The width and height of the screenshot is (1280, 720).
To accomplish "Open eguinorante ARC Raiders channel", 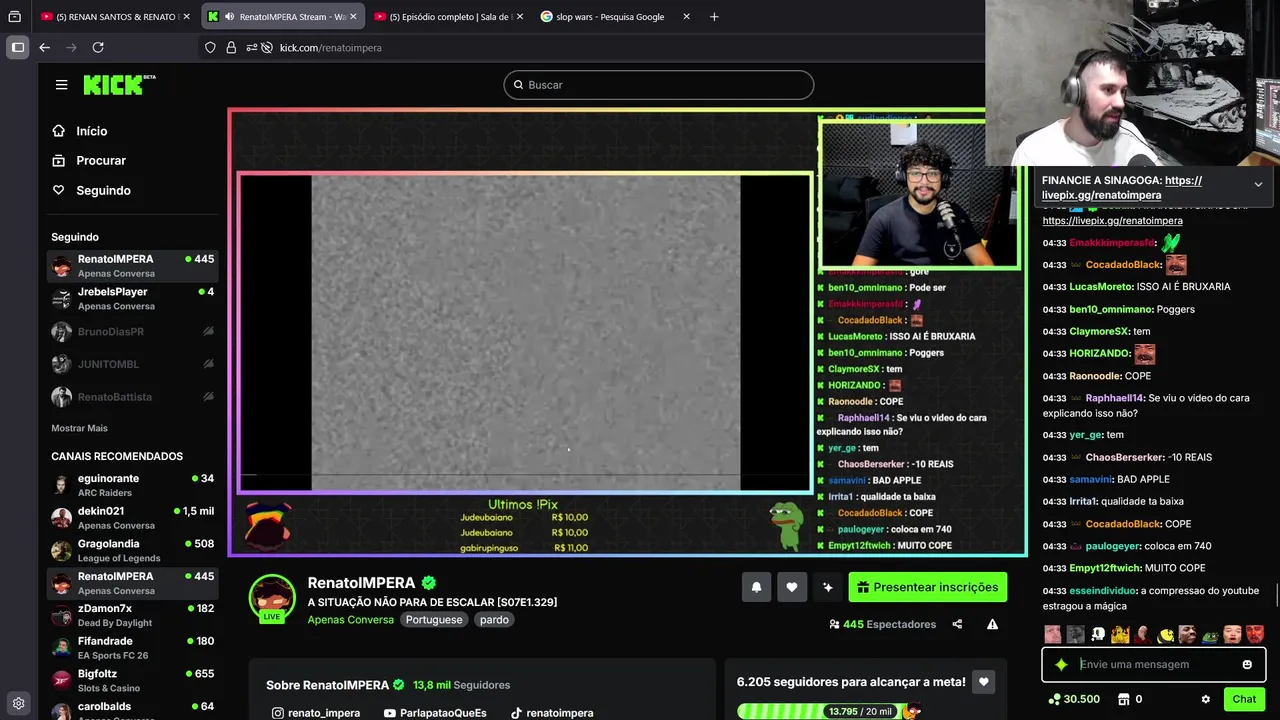I will click(133, 485).
